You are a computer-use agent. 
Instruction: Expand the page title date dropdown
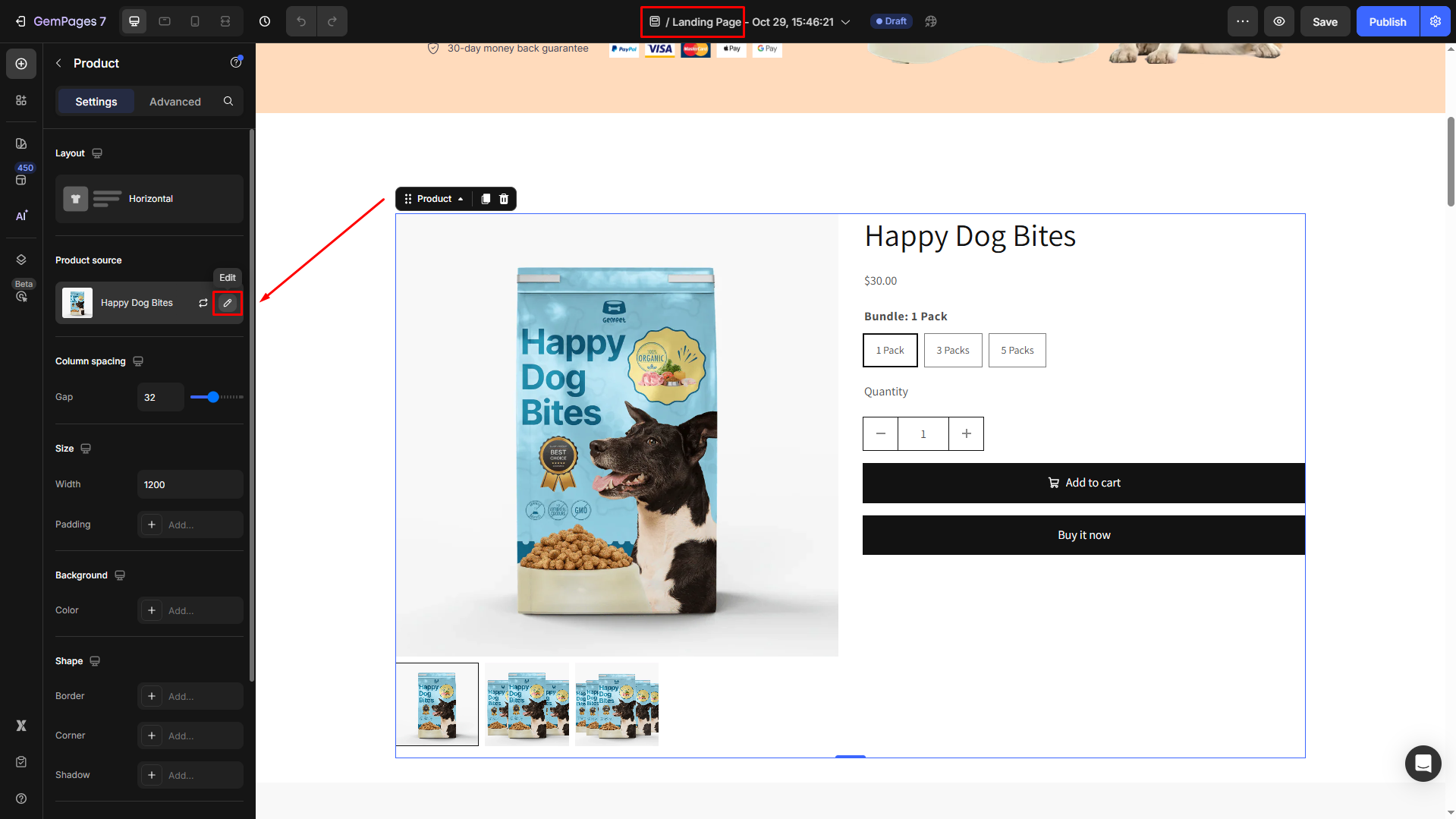tap(846, 22)
